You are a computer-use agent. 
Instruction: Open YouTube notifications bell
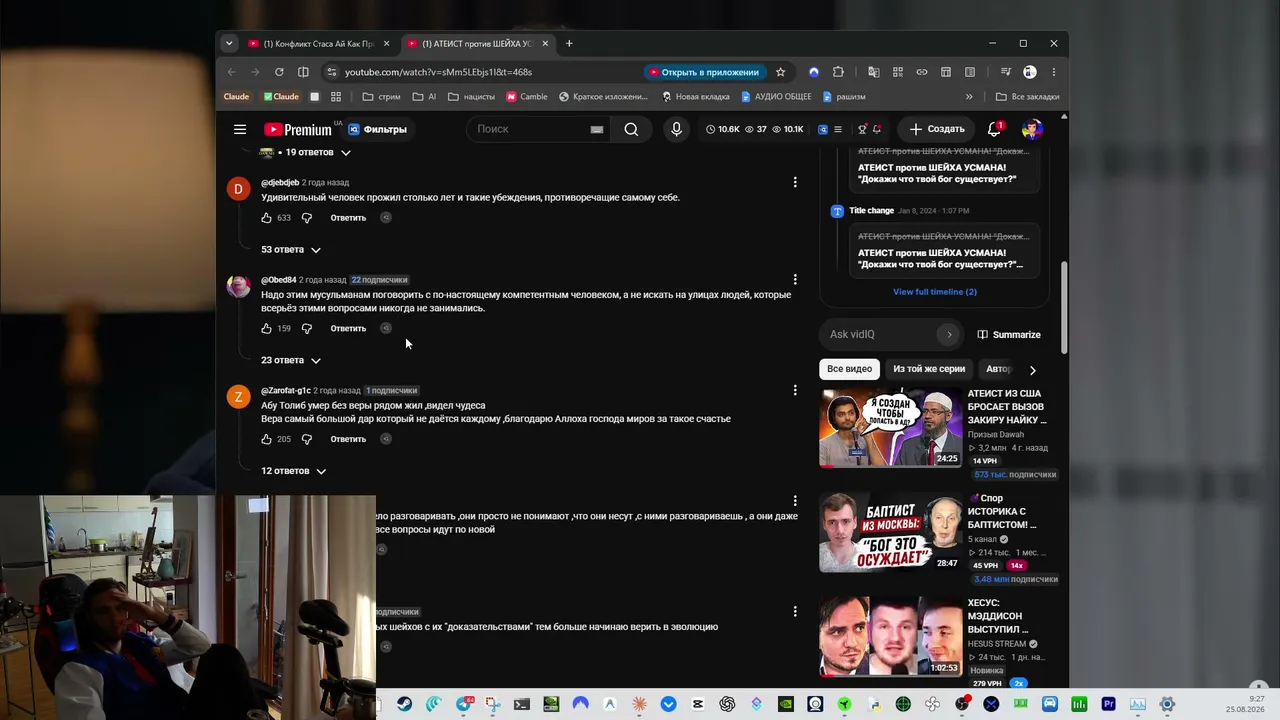(x=994, y=129)
